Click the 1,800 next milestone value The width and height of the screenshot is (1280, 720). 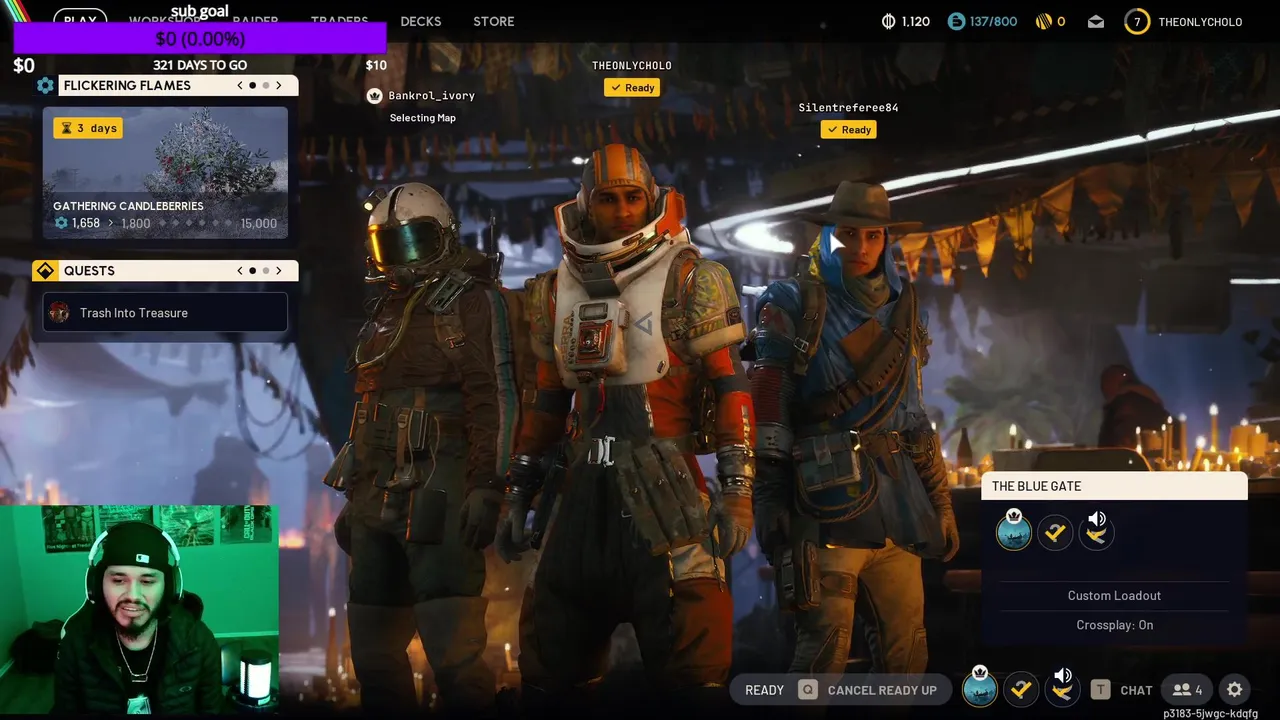click(136, 224)
